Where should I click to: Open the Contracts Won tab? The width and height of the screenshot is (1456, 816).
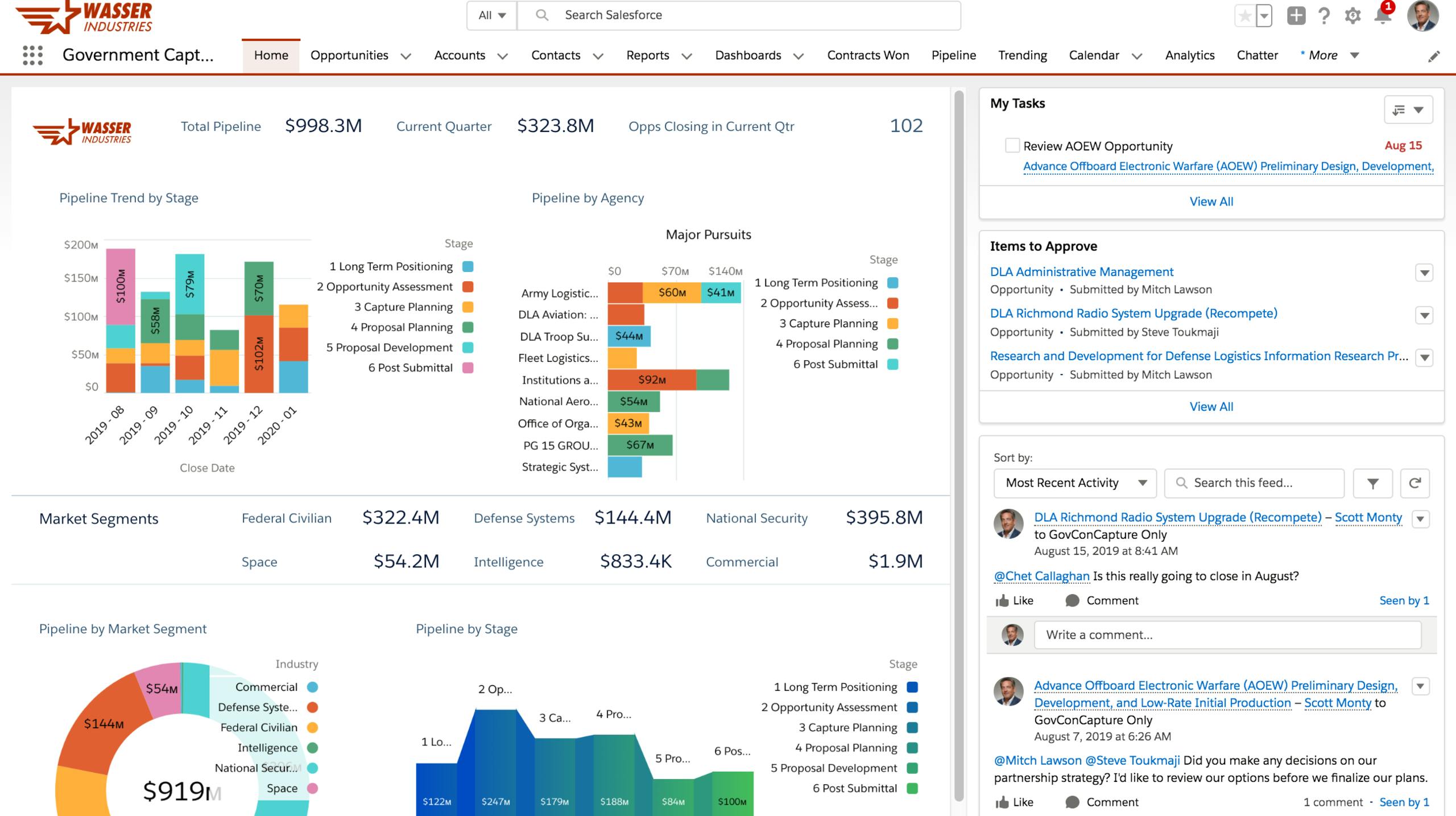[x=868, y=55]
